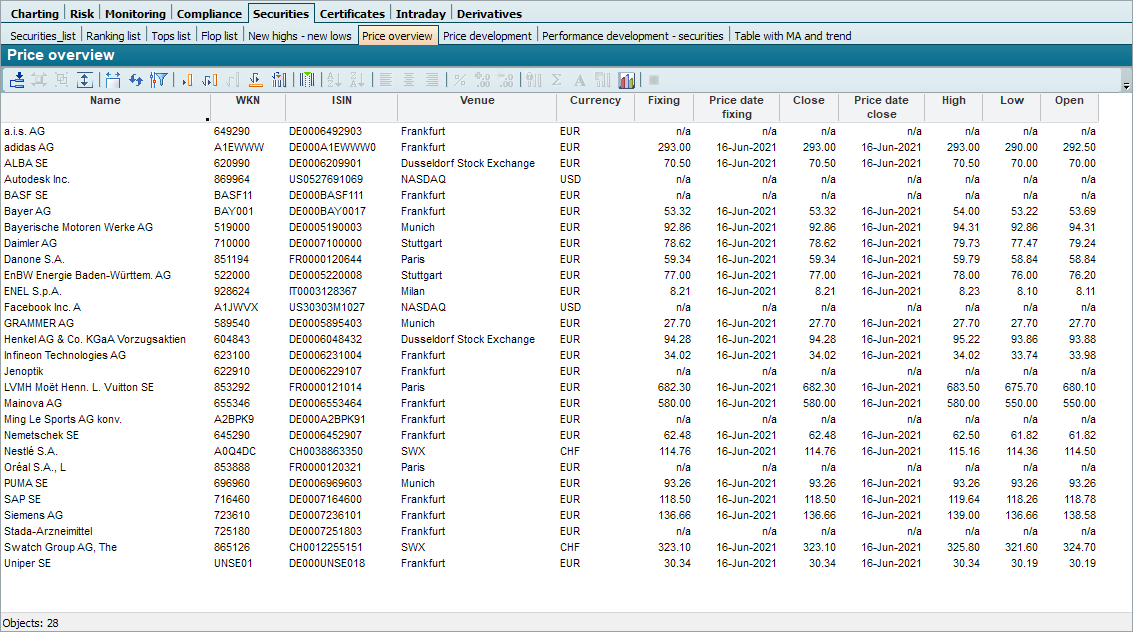Click the export icon at toolbar start
This screenshot has height=632, width=1133.
[x=17, y=80]
